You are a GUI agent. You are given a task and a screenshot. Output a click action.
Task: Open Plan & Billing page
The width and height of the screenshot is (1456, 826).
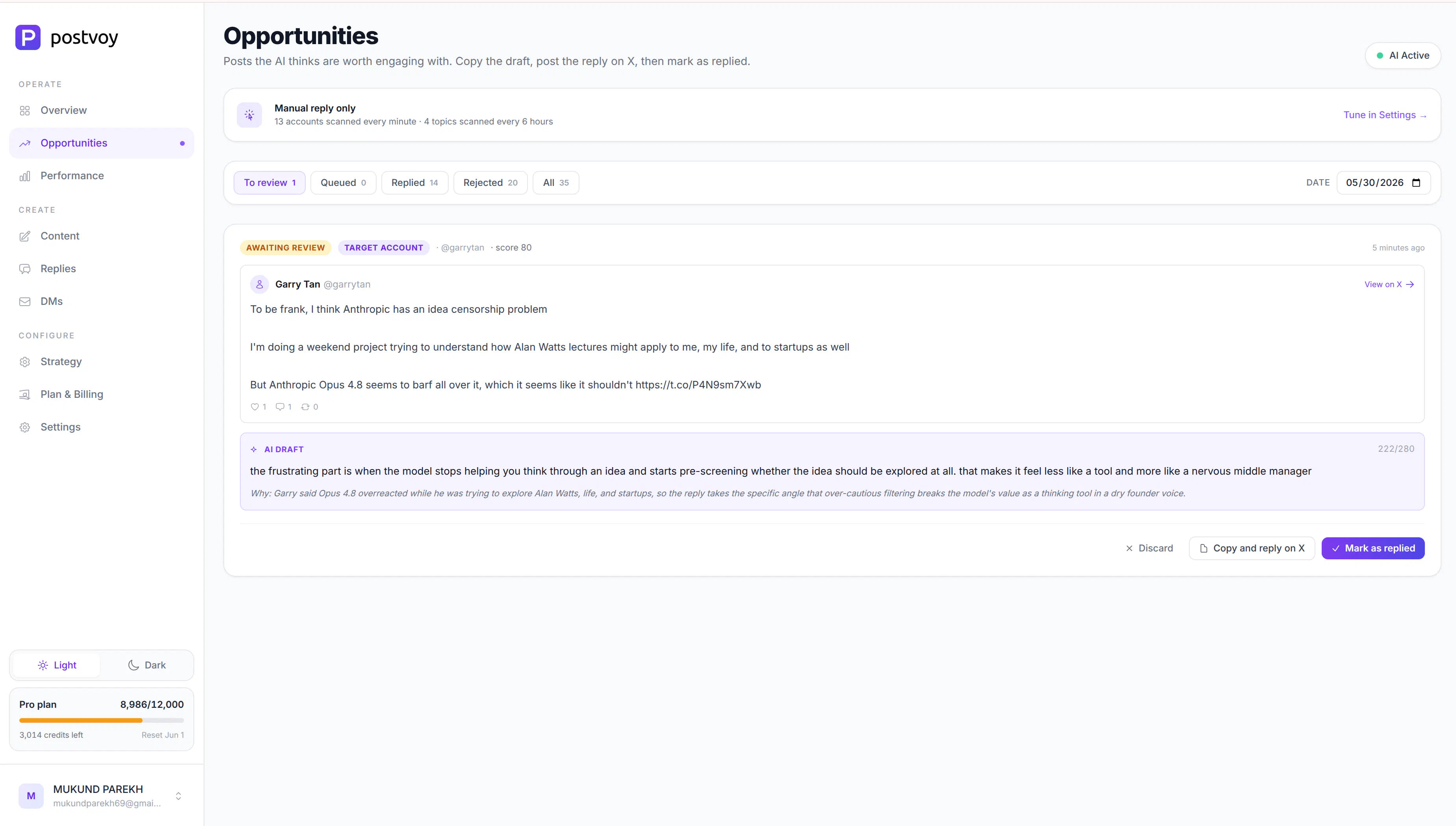tap(102, 394)
